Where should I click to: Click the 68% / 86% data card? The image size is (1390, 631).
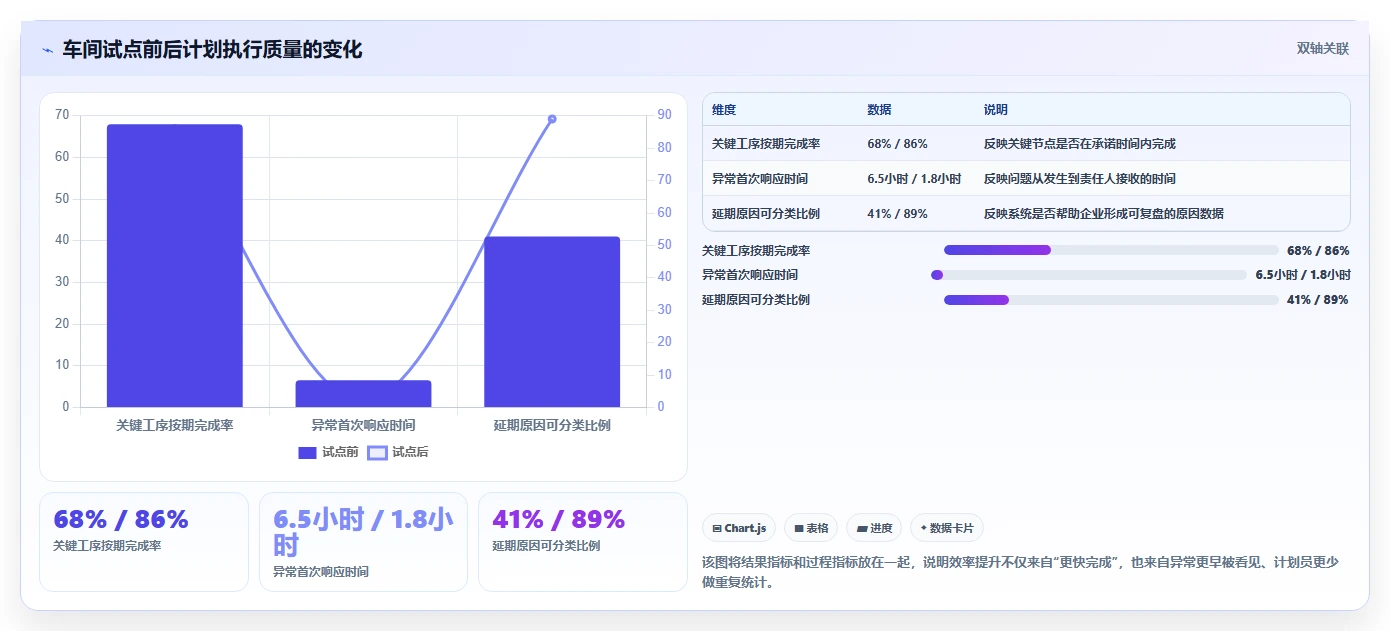click(x=144, y=542)
